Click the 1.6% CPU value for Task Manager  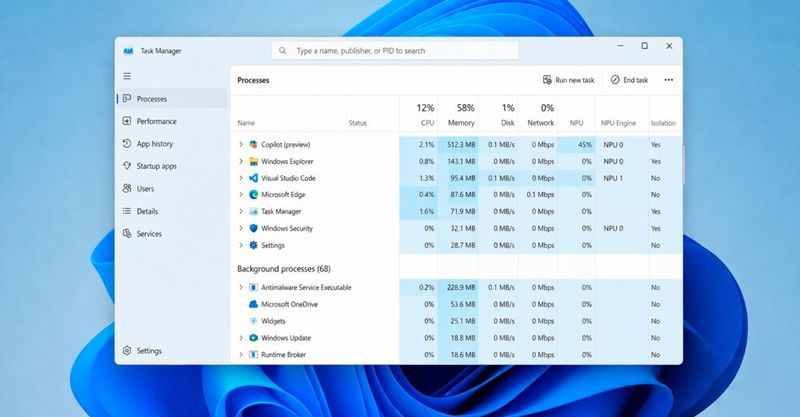(x=426, y=211)
